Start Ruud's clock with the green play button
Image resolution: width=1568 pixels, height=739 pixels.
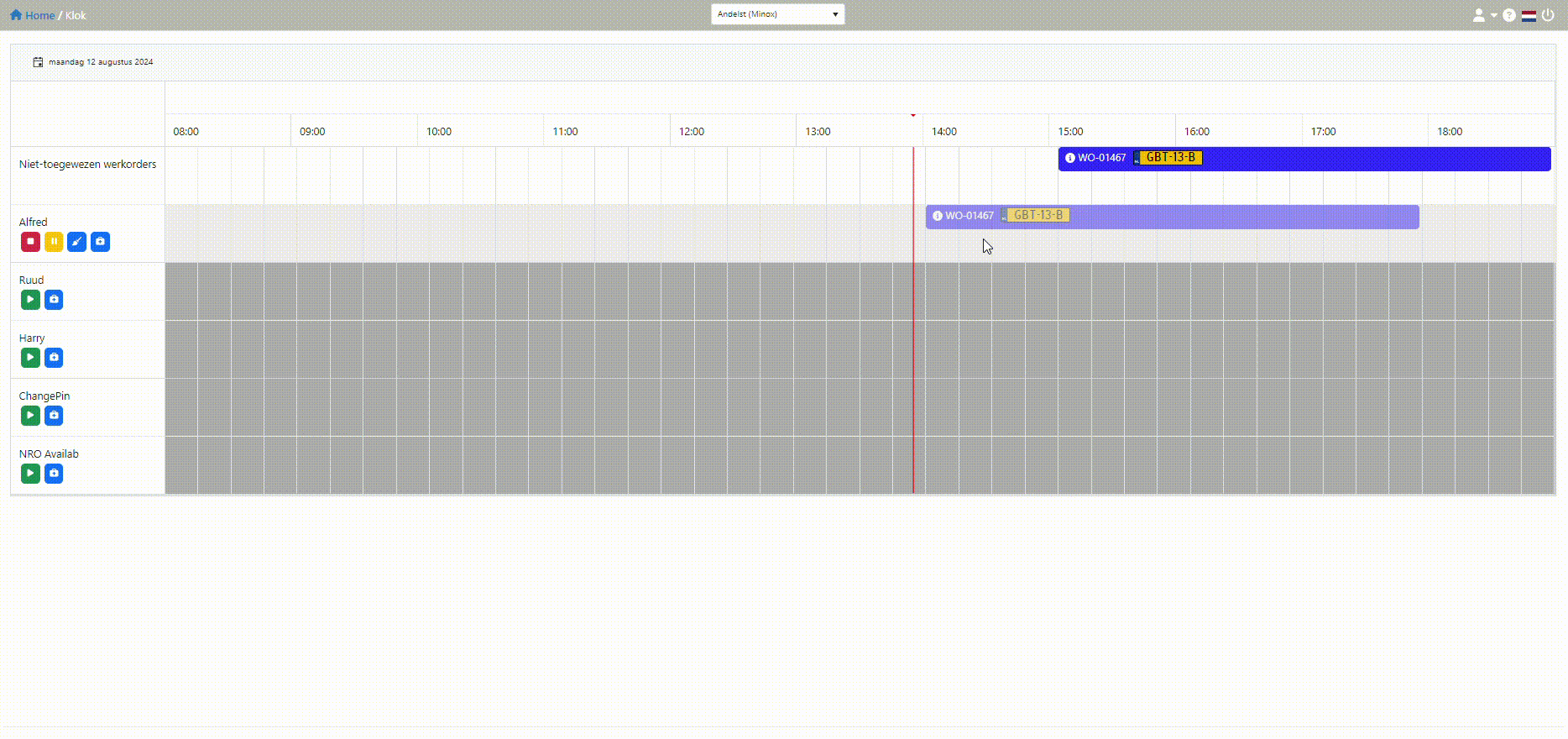pos(30,300)
